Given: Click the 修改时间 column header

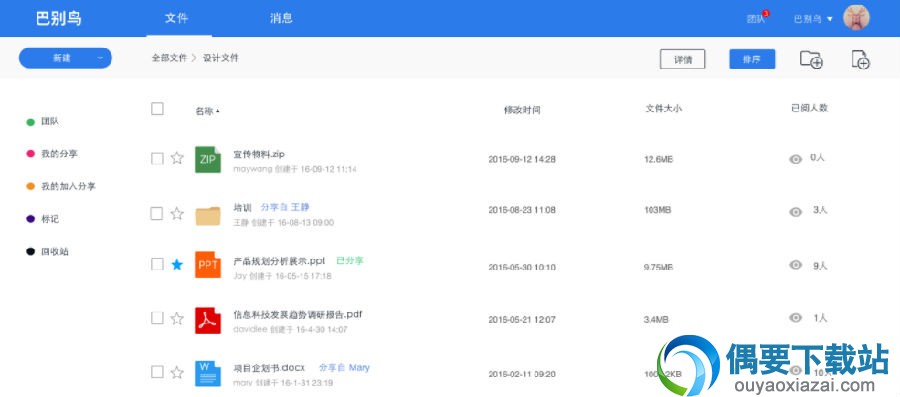Looking at the screenshot, I should pyautogui.click(x=522, y=110).
